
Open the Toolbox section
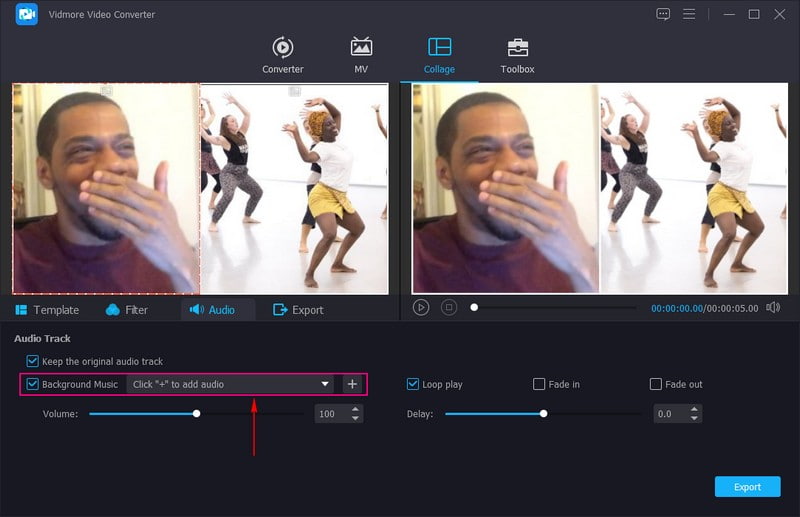[517, 56]
